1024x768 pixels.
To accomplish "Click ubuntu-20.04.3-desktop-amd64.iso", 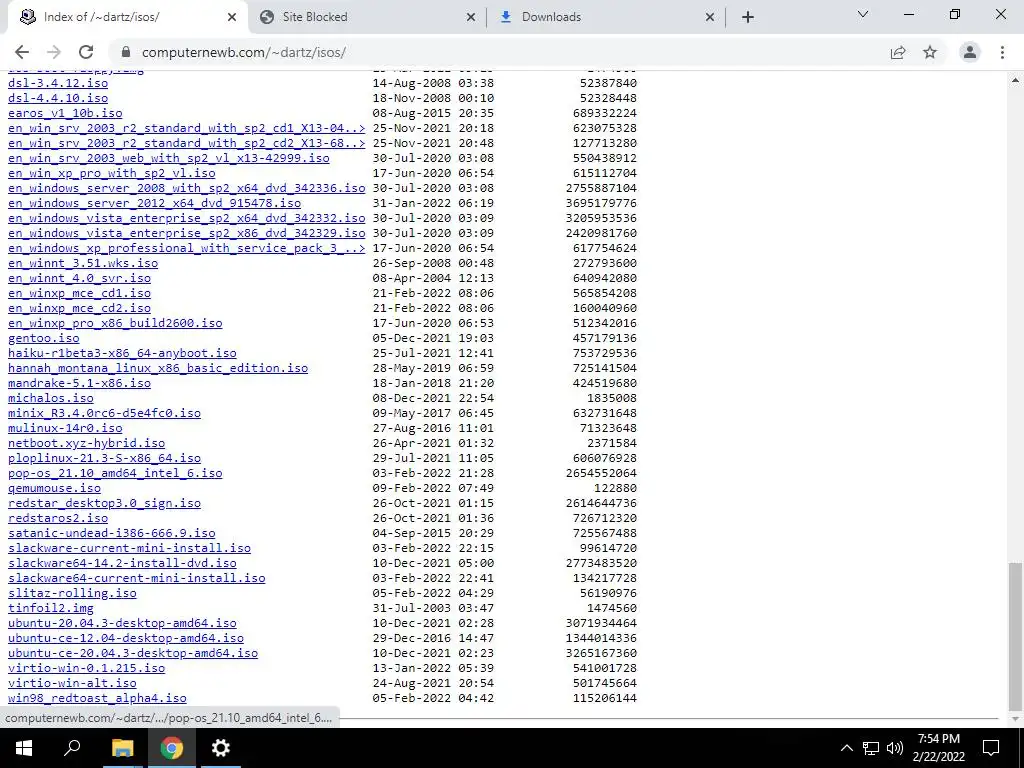I will (122, 624).
